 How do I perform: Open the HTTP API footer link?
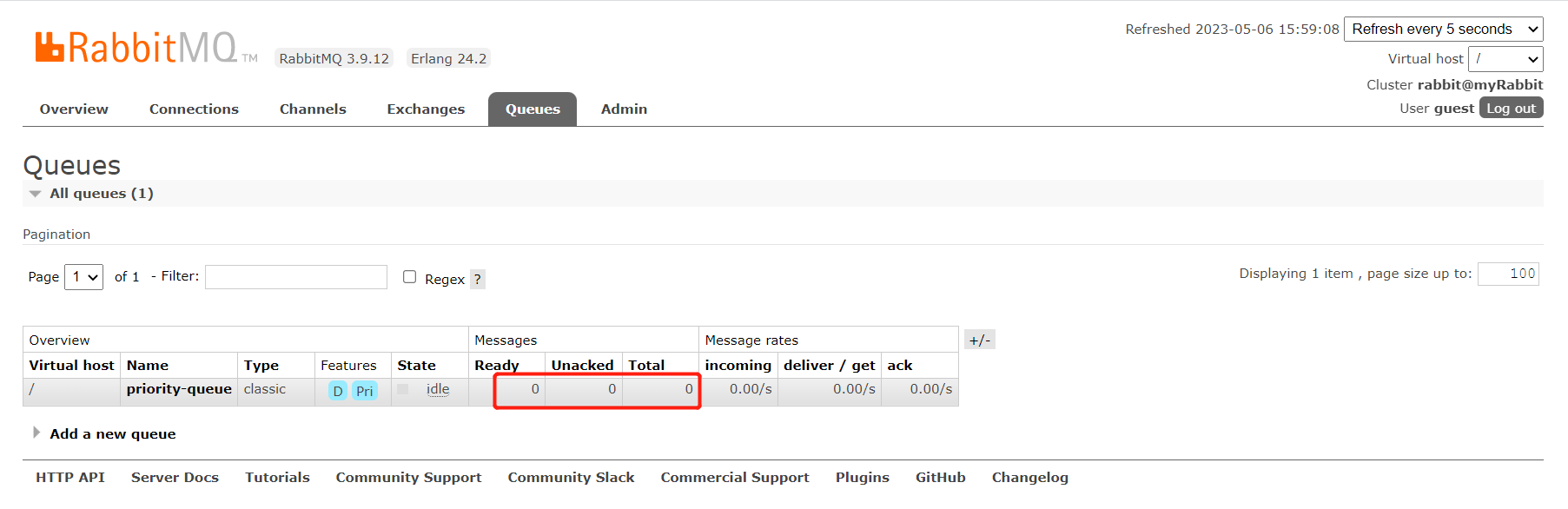[70, 477]
